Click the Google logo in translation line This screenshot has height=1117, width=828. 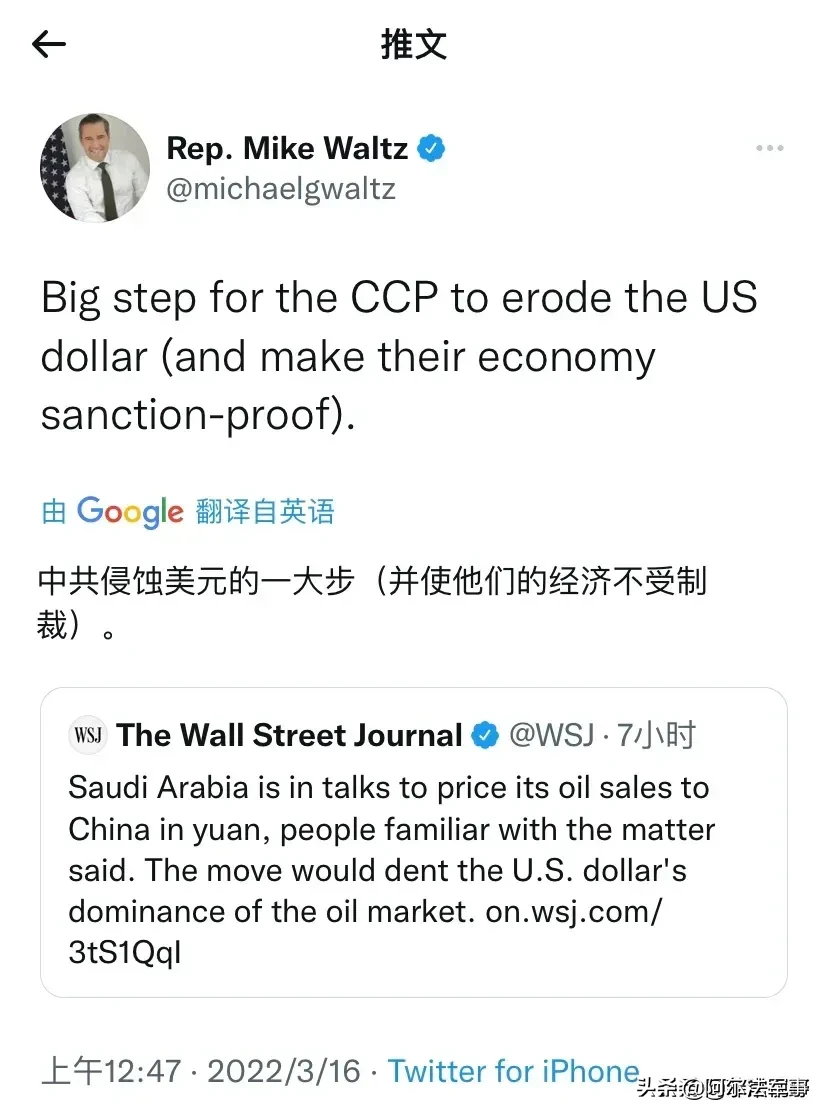click(x=130, y=511)
